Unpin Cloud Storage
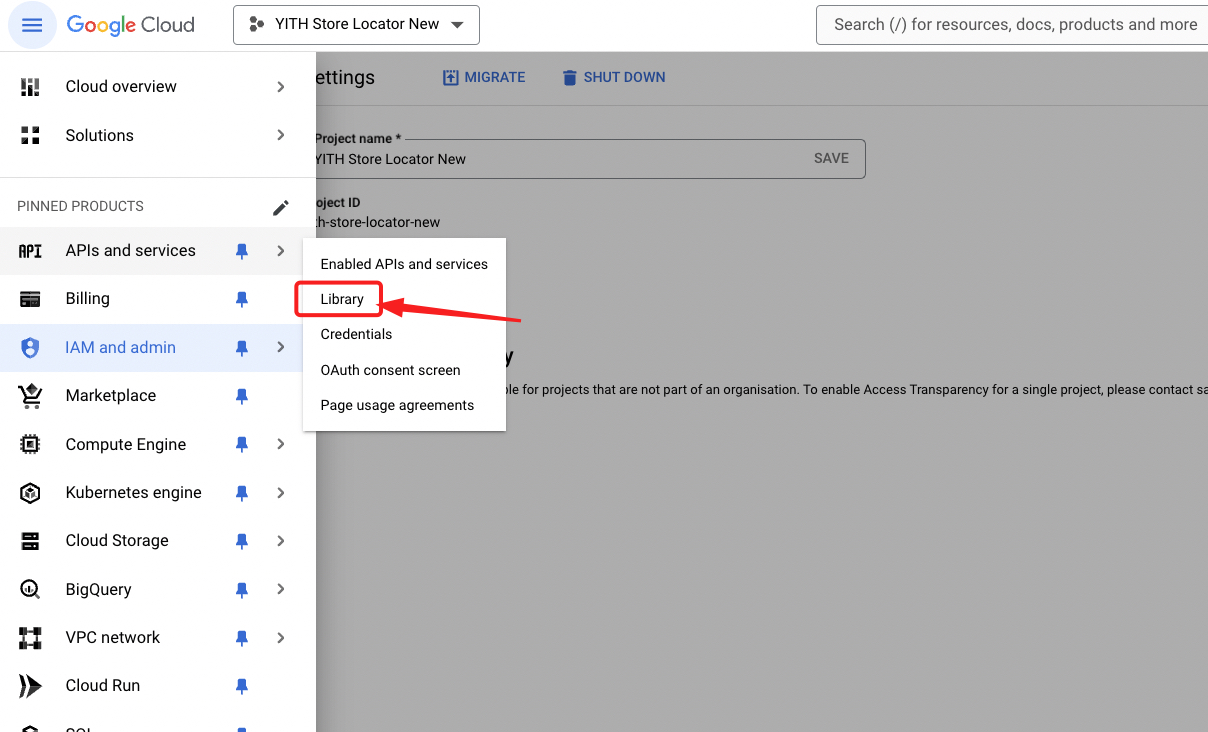Viewport: 1208px width, 732px height. [x=241, y=541]
